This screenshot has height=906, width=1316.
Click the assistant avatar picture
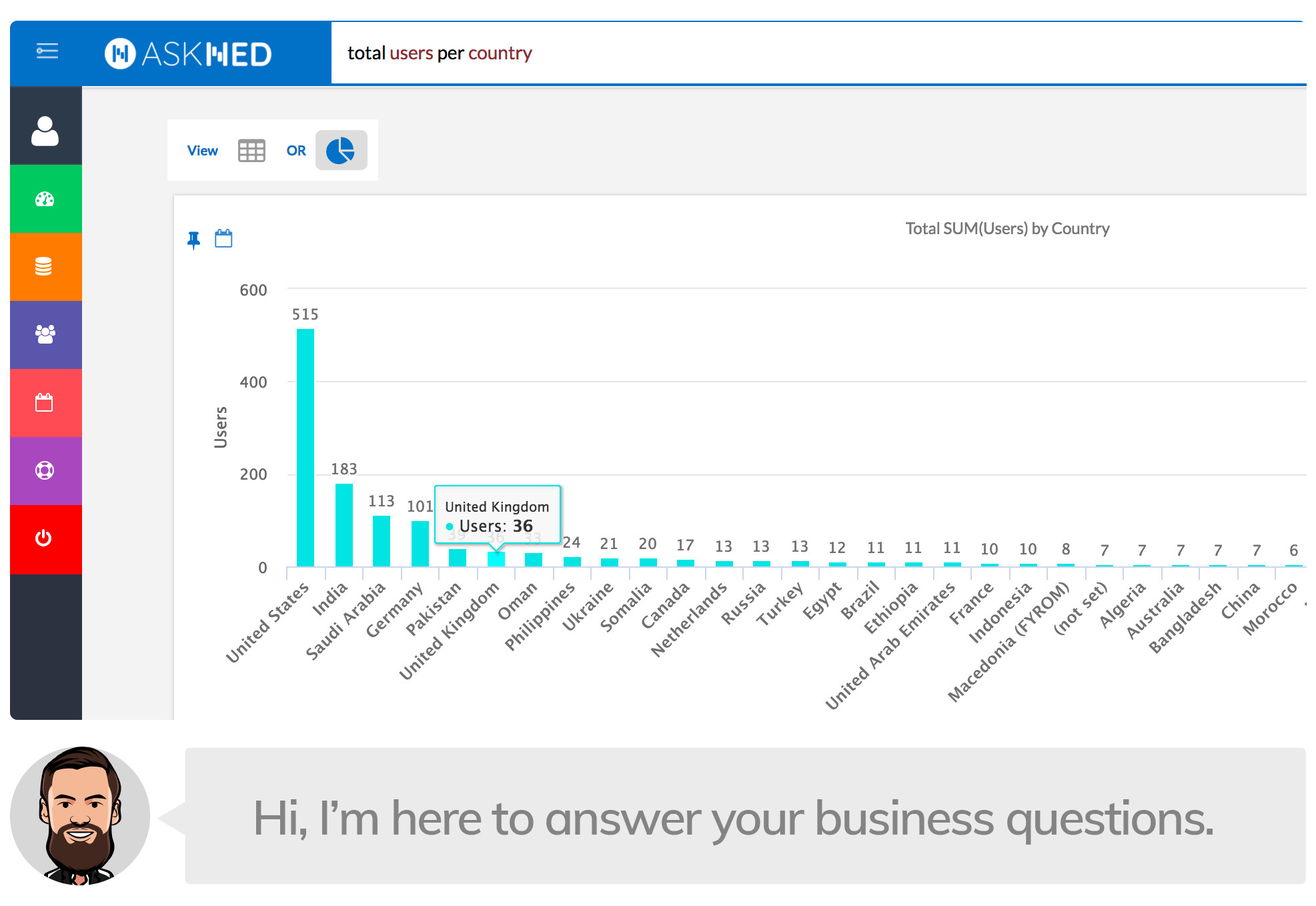pos(80,816)
